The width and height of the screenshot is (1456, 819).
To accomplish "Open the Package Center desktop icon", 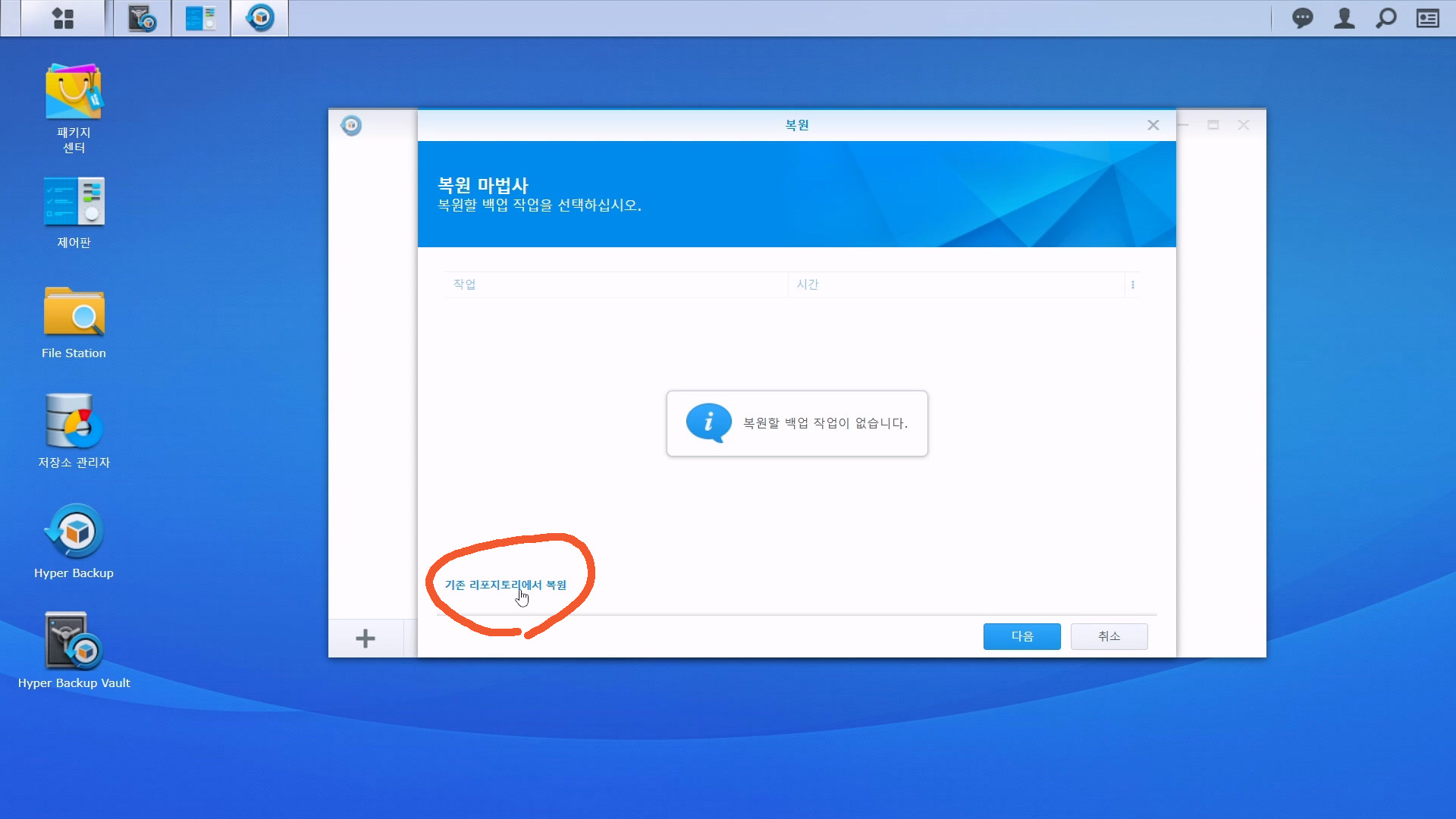I will [74, 93].
